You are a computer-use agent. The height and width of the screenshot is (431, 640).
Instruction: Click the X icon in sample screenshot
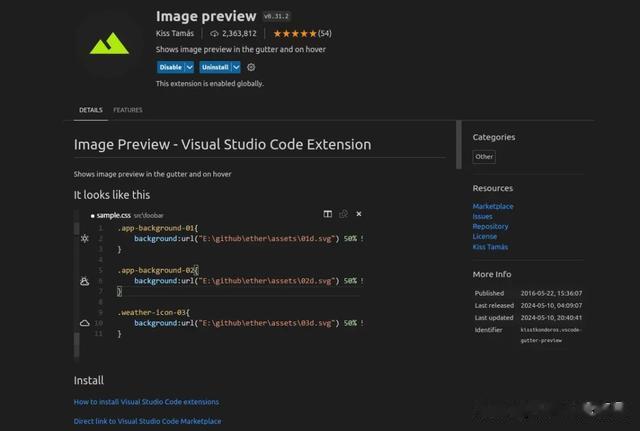coord(359,214)
